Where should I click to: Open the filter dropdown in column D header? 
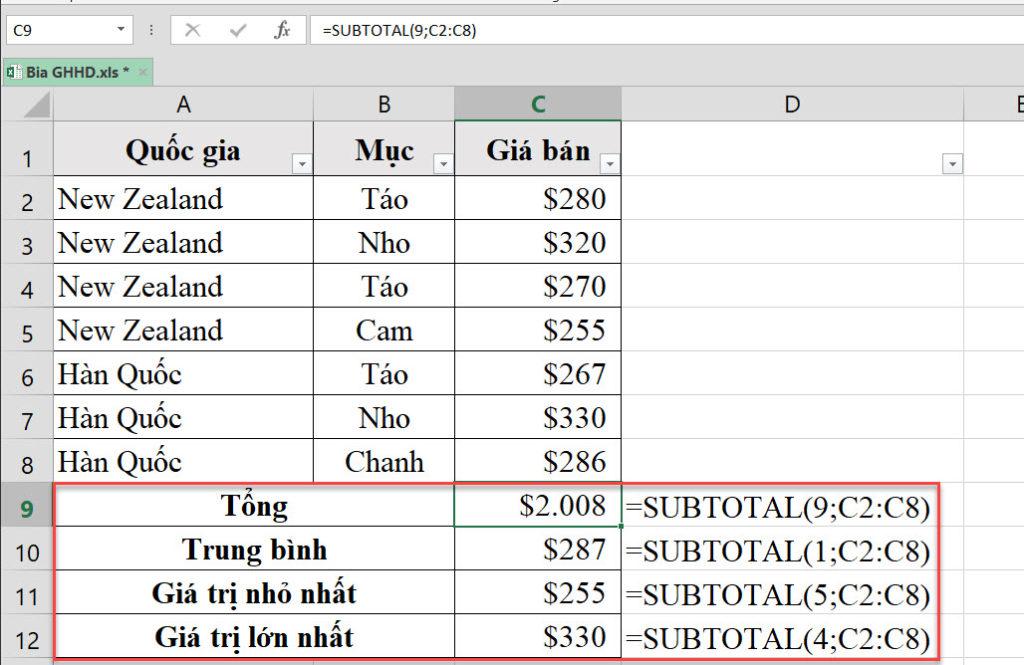pos(953,161)
